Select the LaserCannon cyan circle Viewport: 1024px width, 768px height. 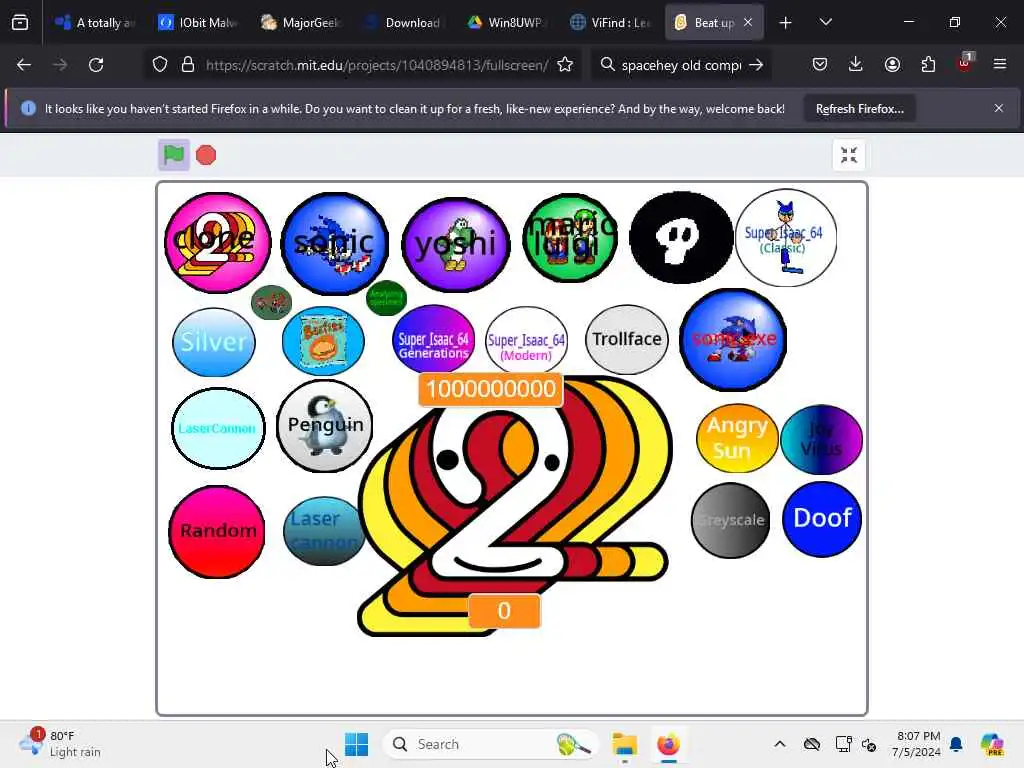coord(218,428)
